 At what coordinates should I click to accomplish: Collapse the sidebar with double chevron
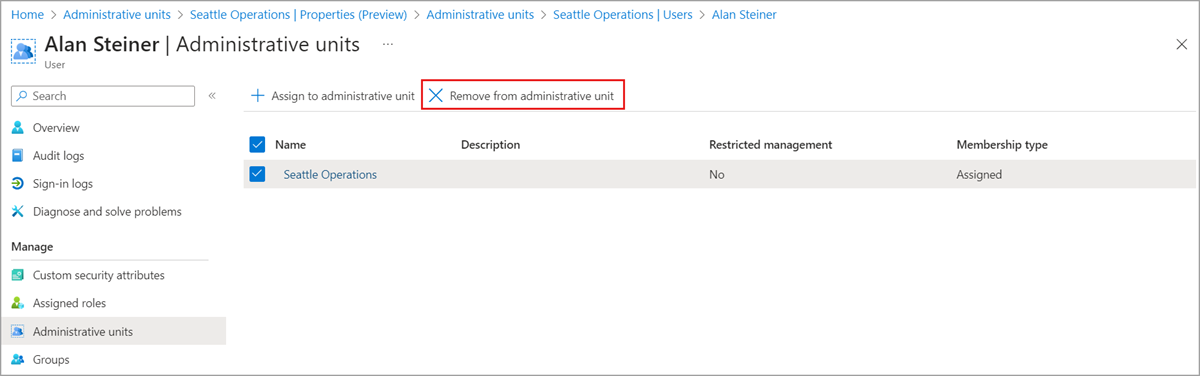click(x=212, y=96)
